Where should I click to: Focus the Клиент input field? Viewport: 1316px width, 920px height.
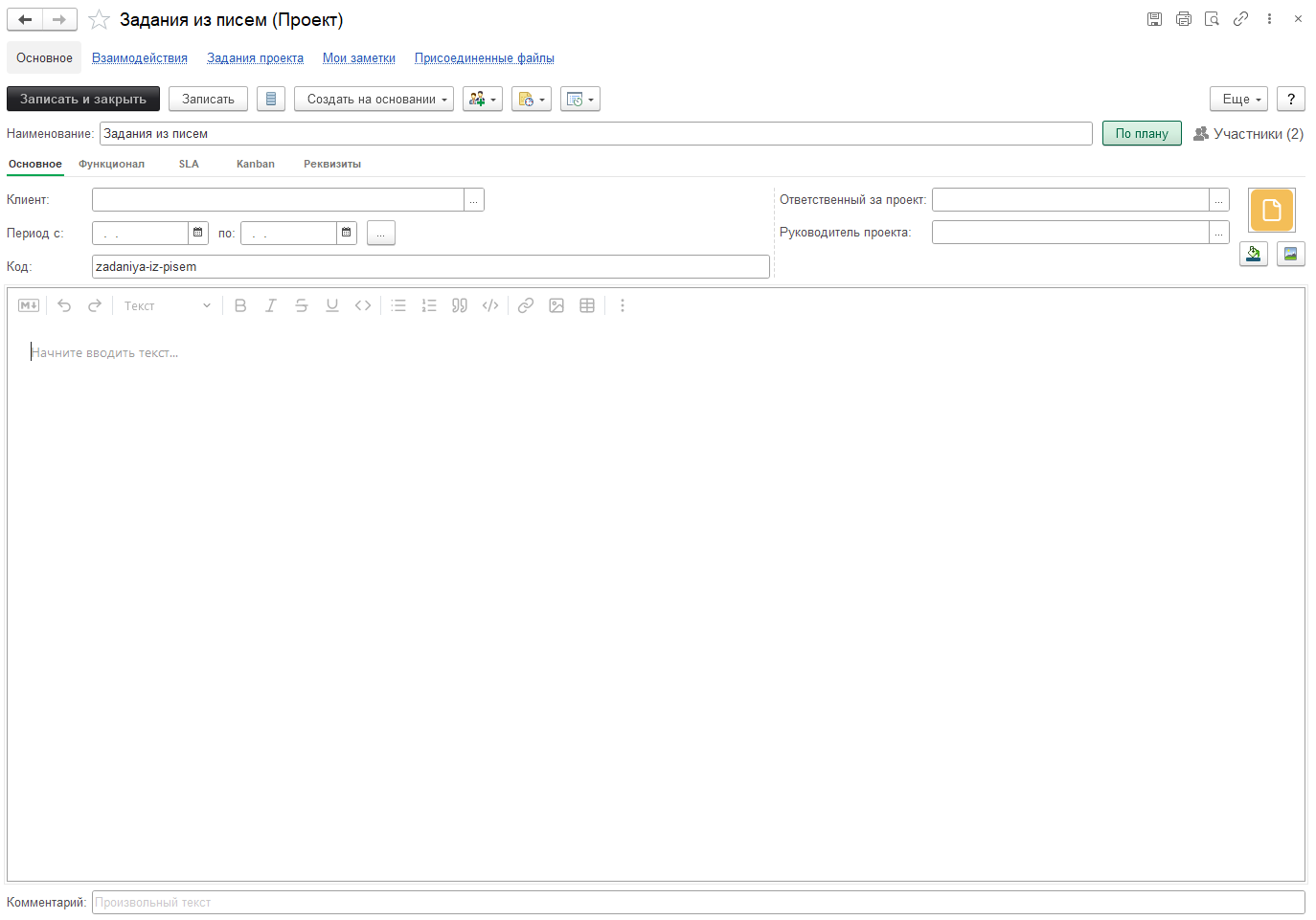click(x=279, y=199)
